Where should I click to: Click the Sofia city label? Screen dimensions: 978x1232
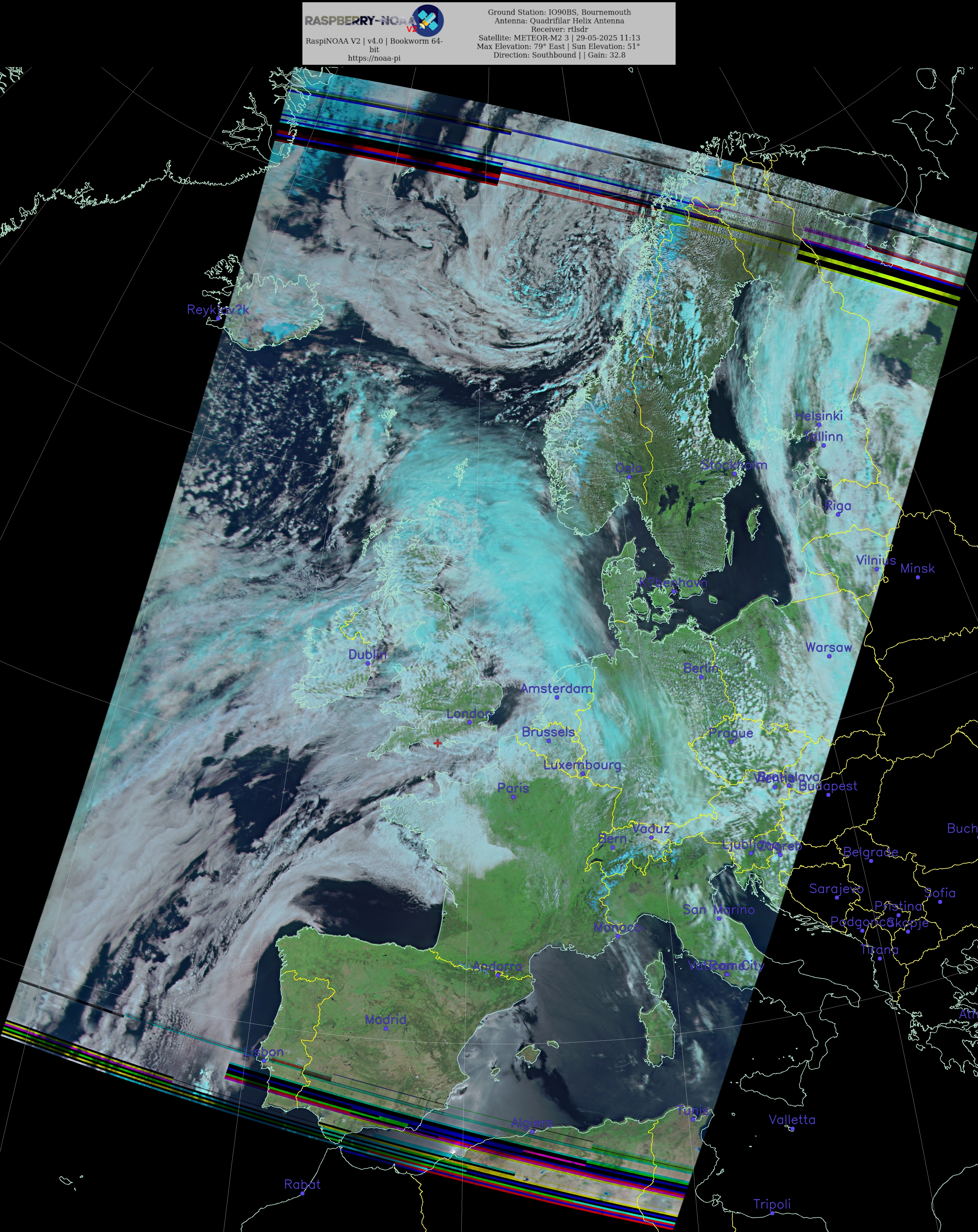pos(940,893)
